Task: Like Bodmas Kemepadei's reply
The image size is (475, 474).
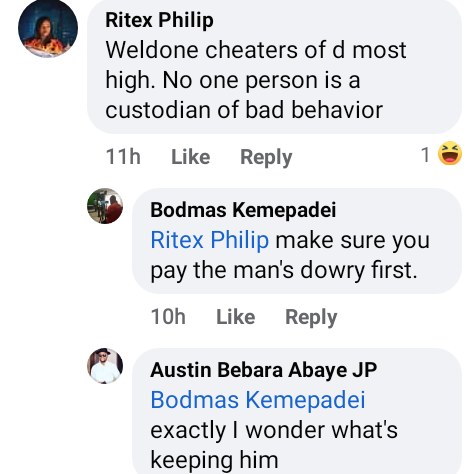Action: point(236,317)
